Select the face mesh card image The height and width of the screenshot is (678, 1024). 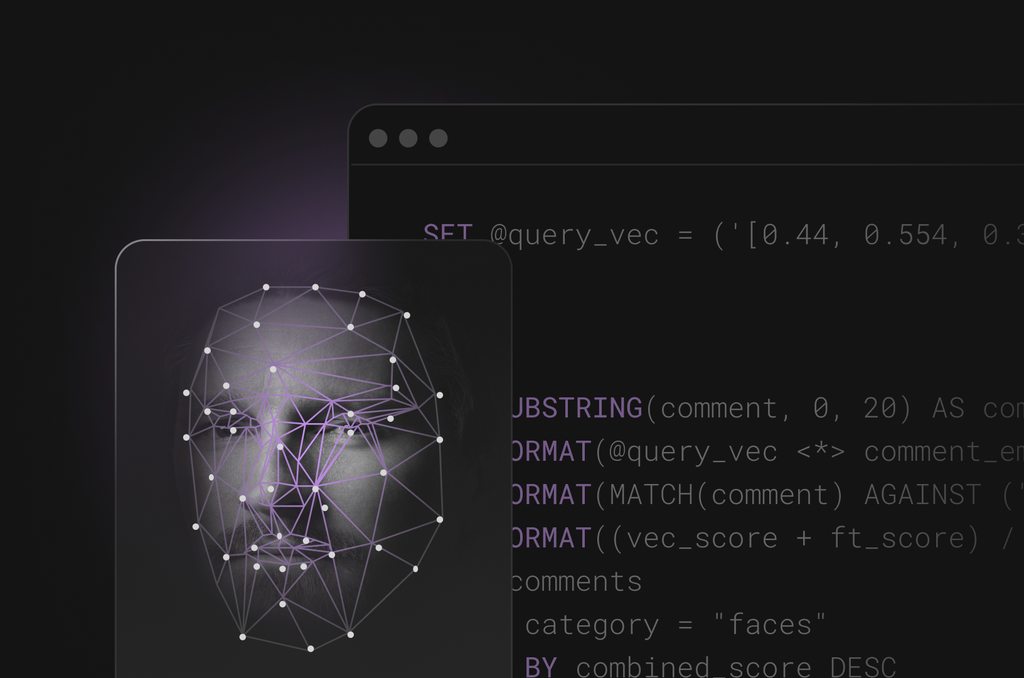point(313,459)
